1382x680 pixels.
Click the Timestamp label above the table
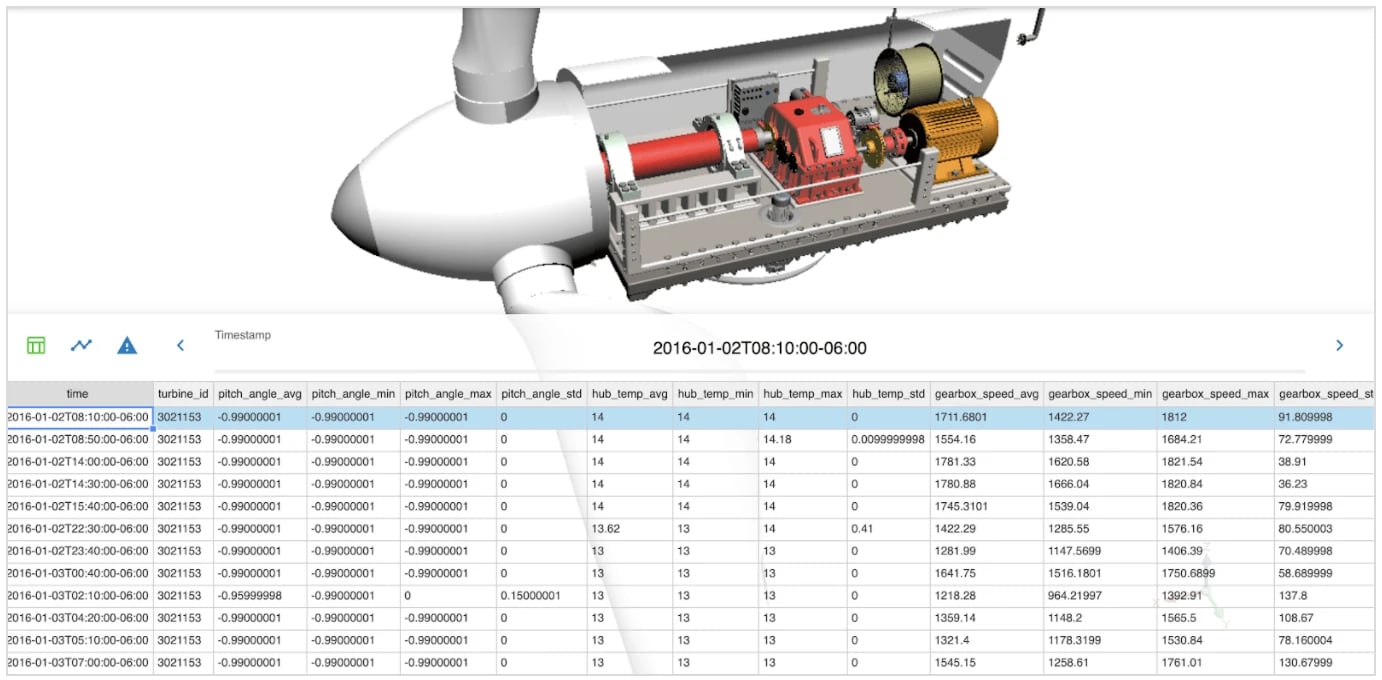coord(241,335)
